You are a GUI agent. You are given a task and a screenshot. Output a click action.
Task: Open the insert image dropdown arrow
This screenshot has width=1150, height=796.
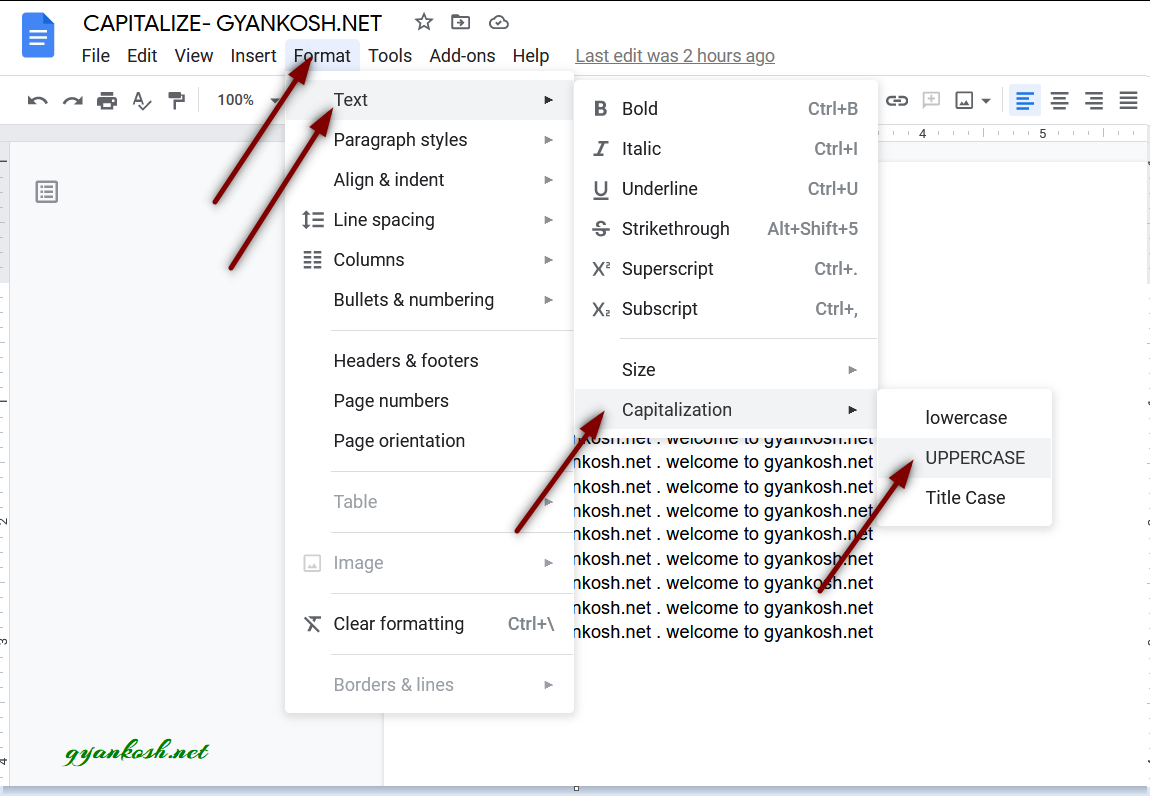(x=985, y=99)
